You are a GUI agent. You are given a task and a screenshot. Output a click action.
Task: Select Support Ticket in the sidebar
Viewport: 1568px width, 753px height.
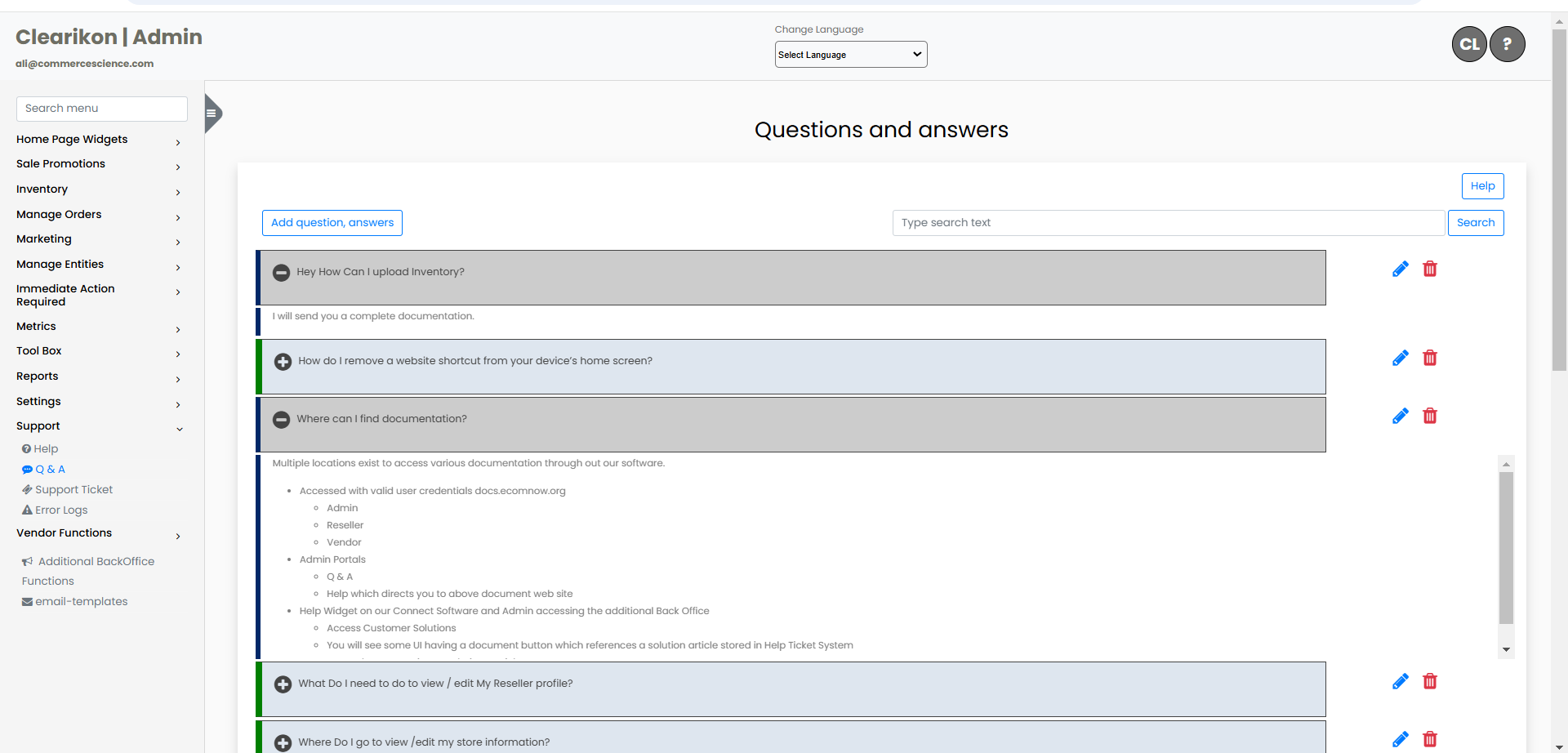point(73,489)
